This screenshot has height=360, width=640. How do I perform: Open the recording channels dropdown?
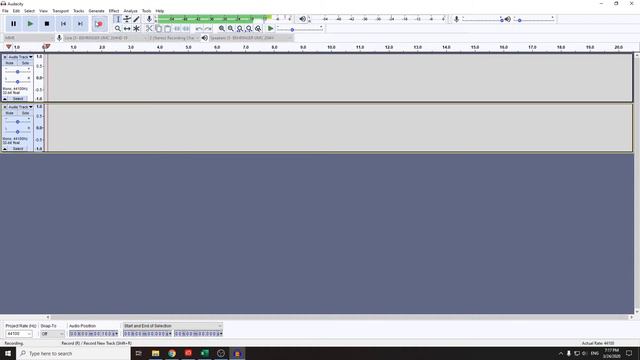pos(174,38)
